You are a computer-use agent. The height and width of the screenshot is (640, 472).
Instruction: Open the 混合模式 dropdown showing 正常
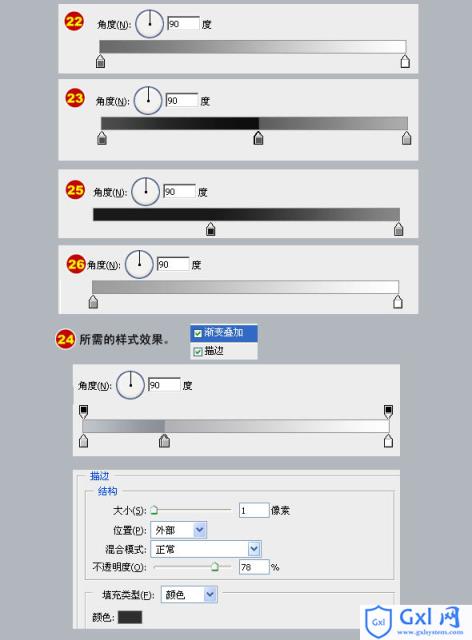[x=206, y=549]
